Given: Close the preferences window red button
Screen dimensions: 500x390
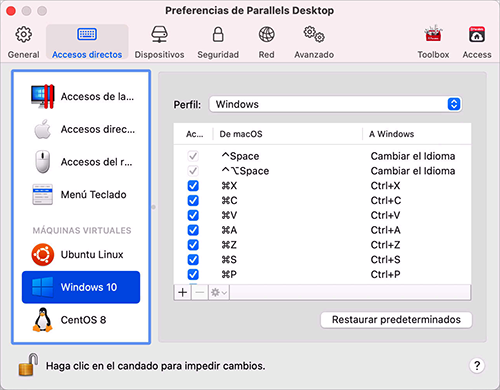Looking at the screenshot, I should 11,11.
